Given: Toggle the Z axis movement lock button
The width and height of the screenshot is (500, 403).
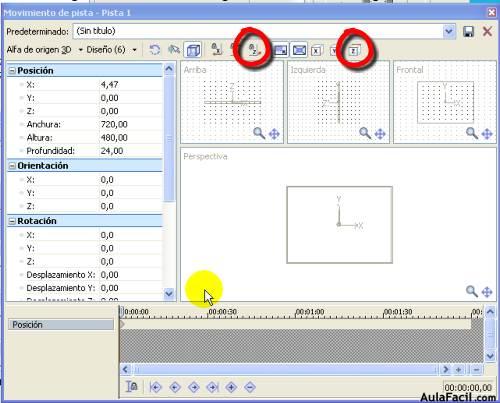Looking at the screenshot, I should point(354,51).
